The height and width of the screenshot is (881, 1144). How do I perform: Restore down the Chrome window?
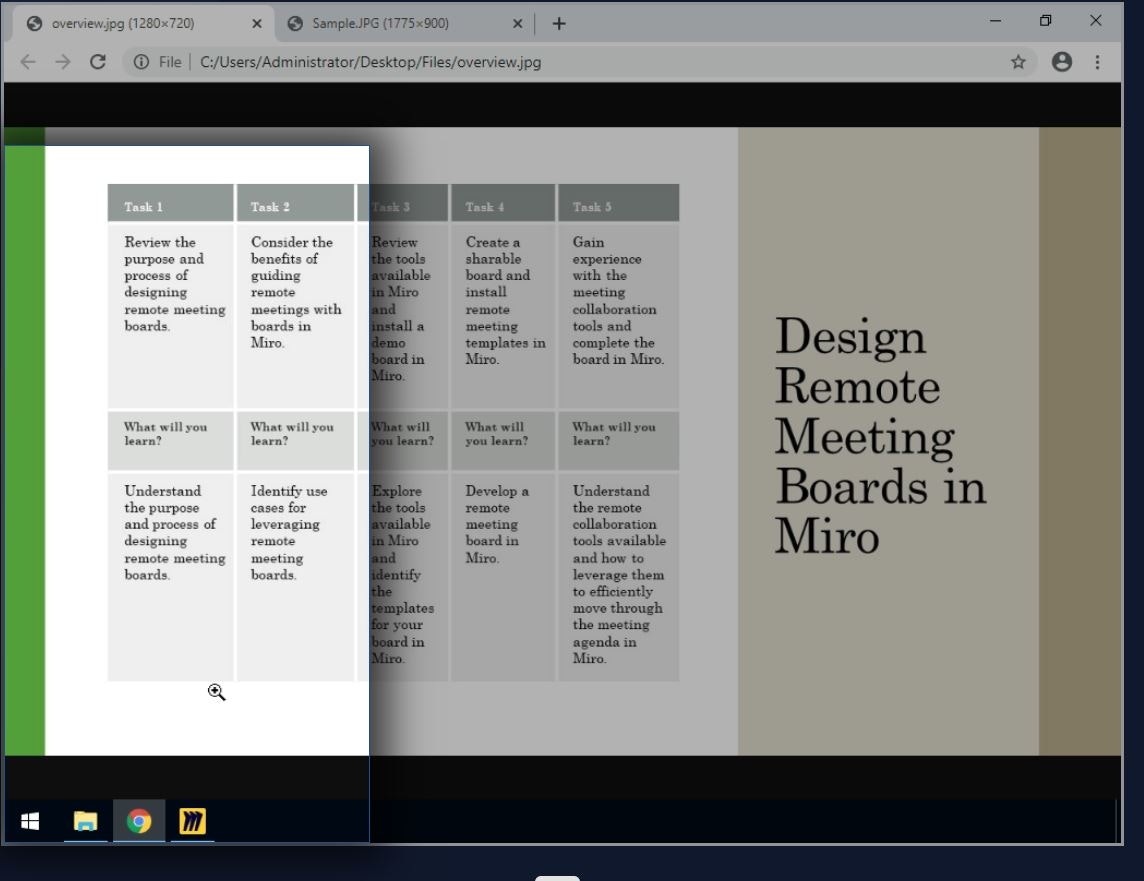pyautogui.click(x=1046, y=21)
